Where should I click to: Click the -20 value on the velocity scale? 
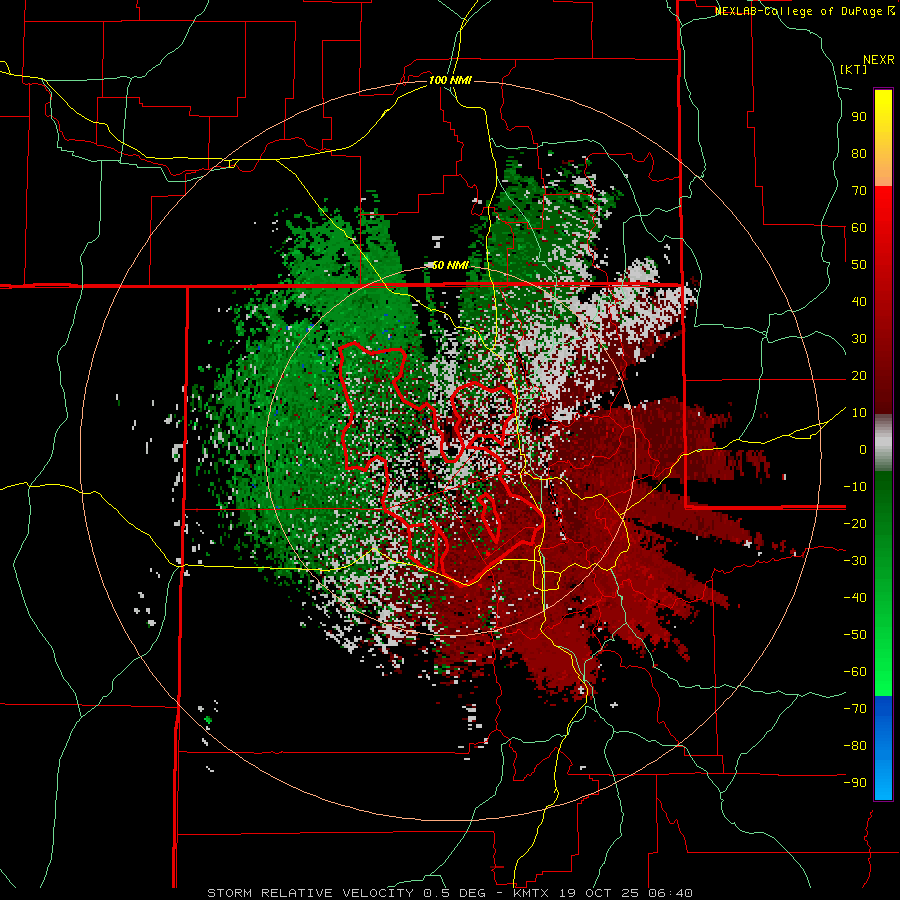click(x=855, y=524)
